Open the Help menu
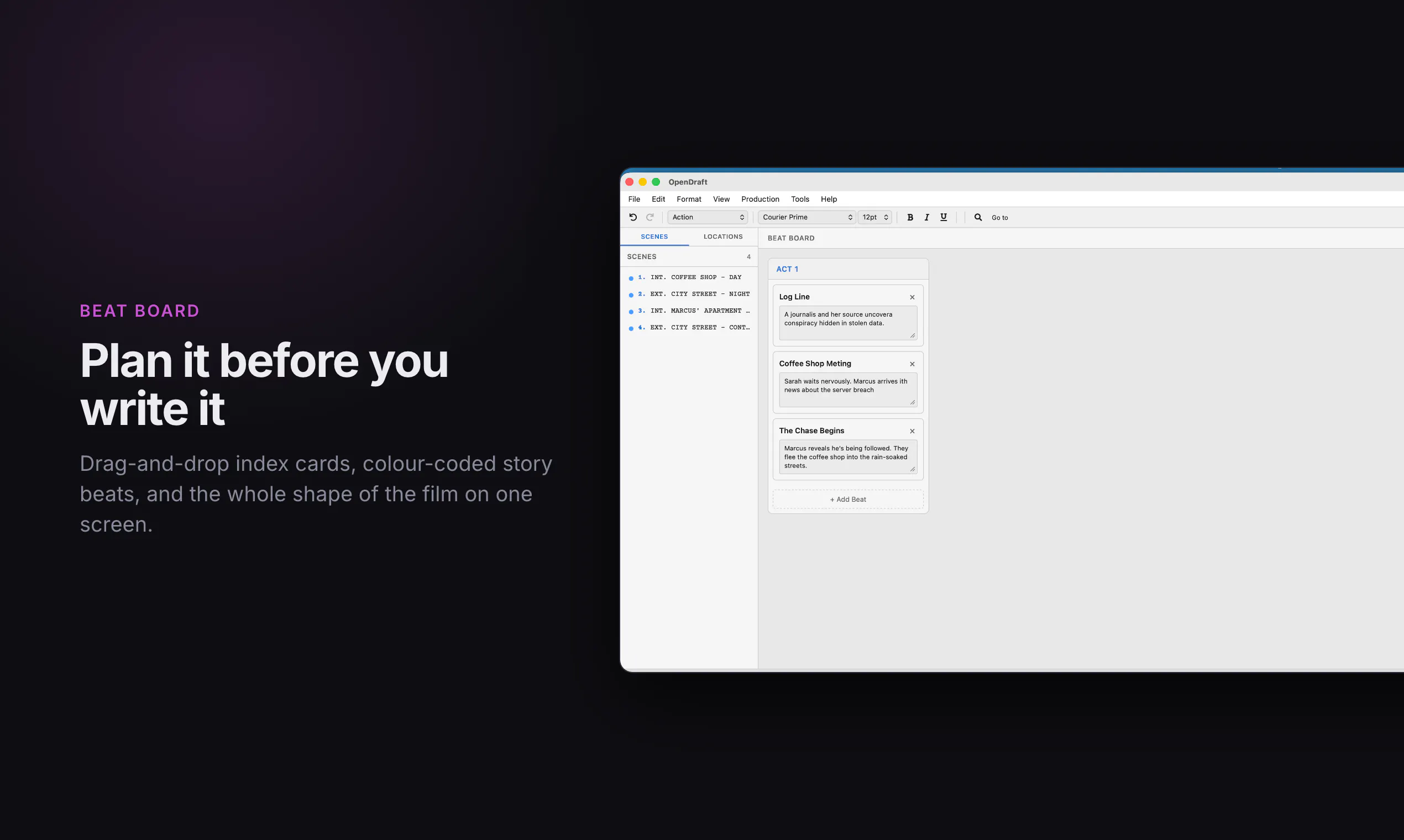Viewport: 1404px width, 840px height. point(829,200)
